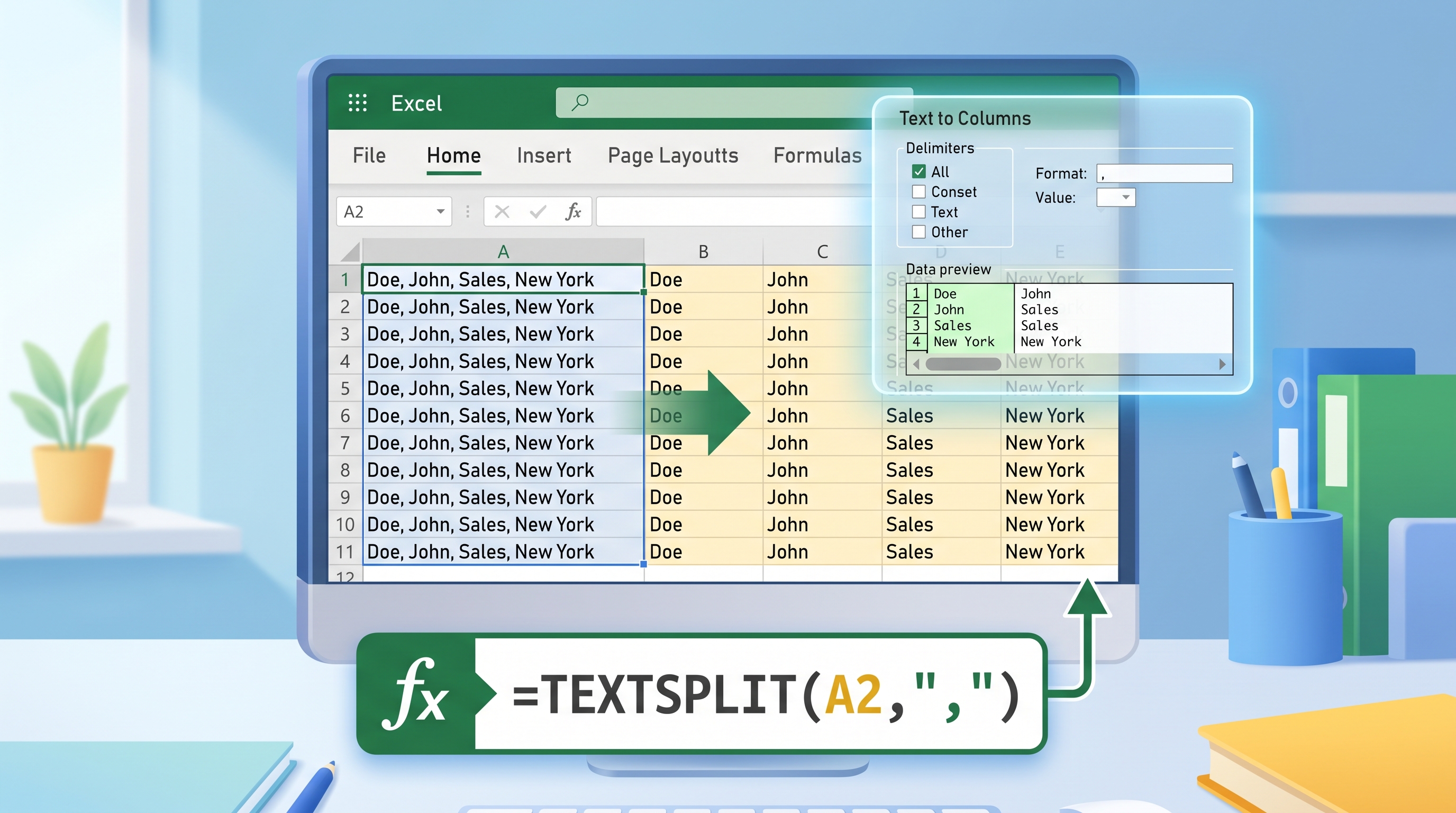Viewport: 1456px width, 813px height.
Task: Click the Format input field
Action: [x=1164, y=173]
